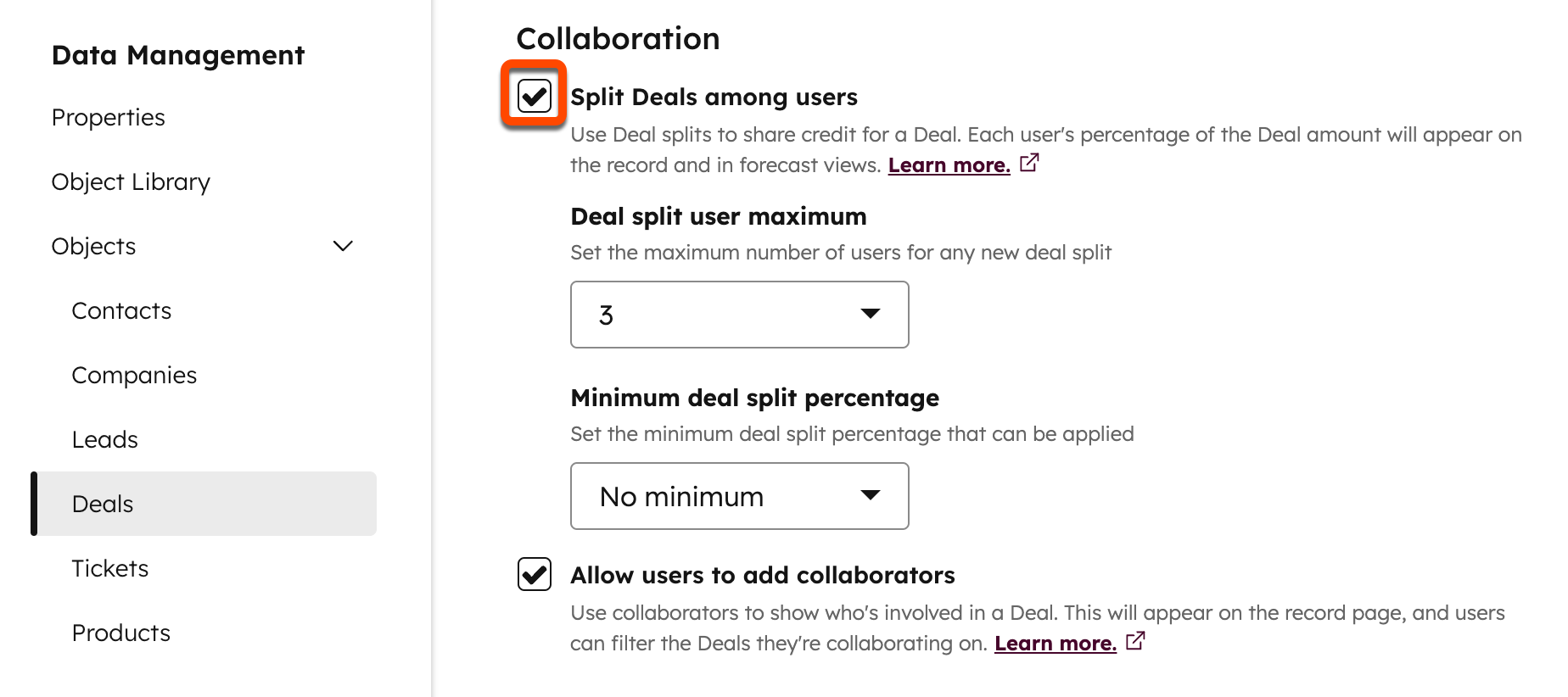Click the dropdown arrow on the Deal split user maximum selector
Viewport: 1568px width, 697px height.
(871, 315)
